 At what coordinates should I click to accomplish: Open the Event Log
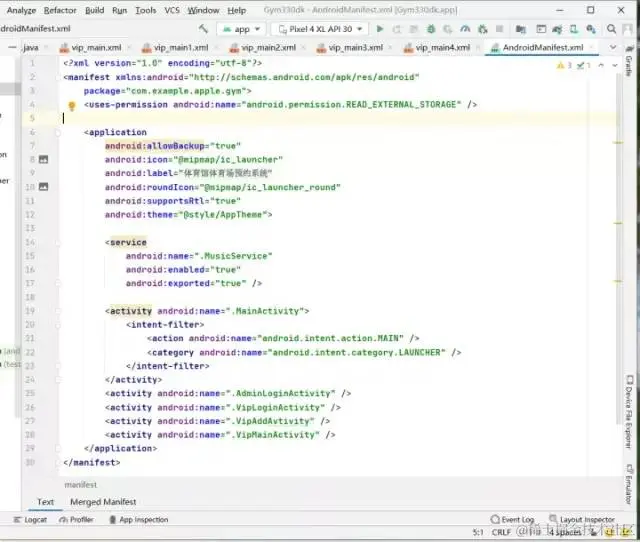click(513, 520)
